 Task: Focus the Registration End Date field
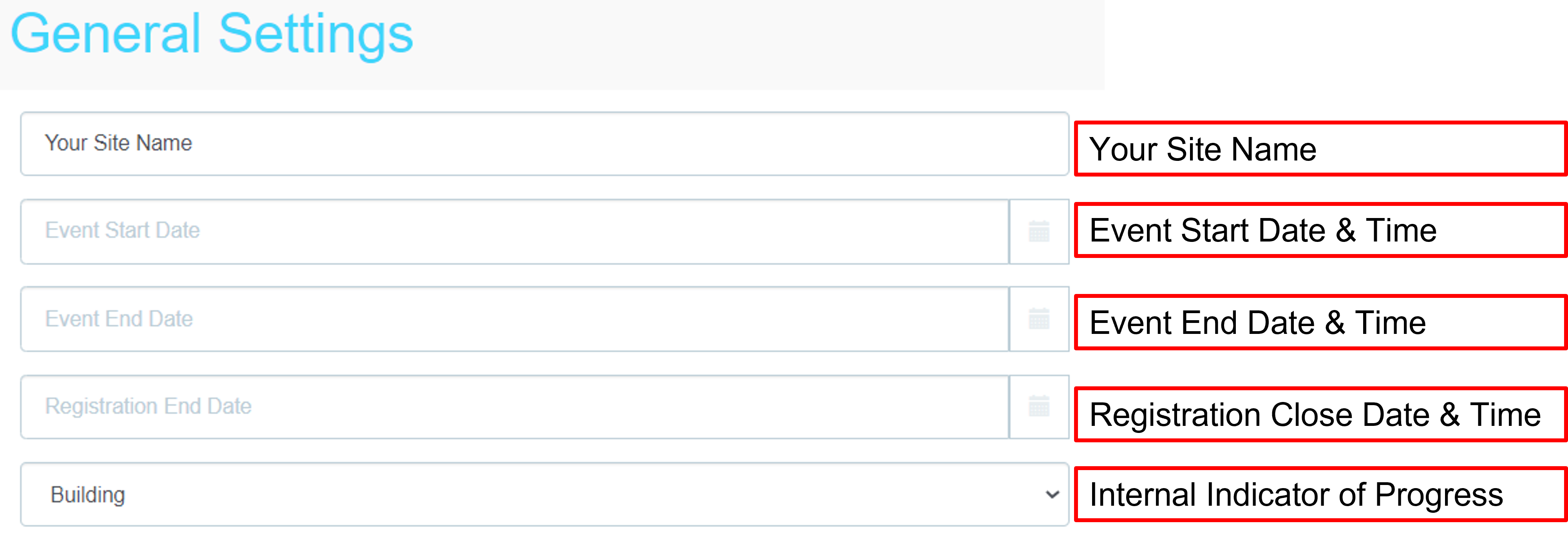tap(514, 406)
